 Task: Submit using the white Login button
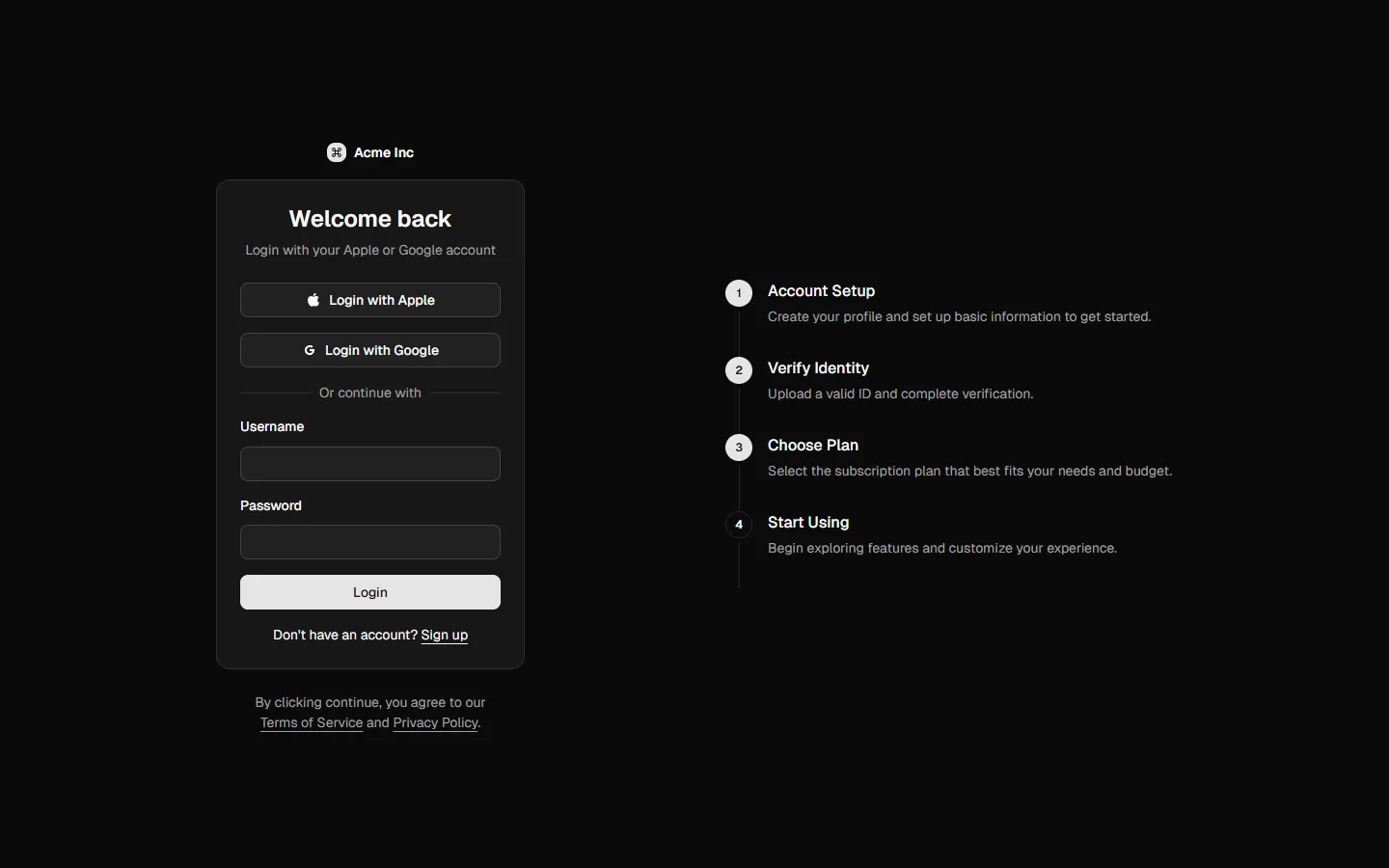pyautogui.click(x=370, y=592)
